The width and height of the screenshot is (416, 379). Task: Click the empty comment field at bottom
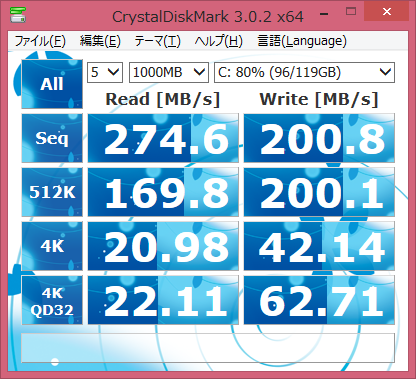pyautogui.click(x=208, y=348)
